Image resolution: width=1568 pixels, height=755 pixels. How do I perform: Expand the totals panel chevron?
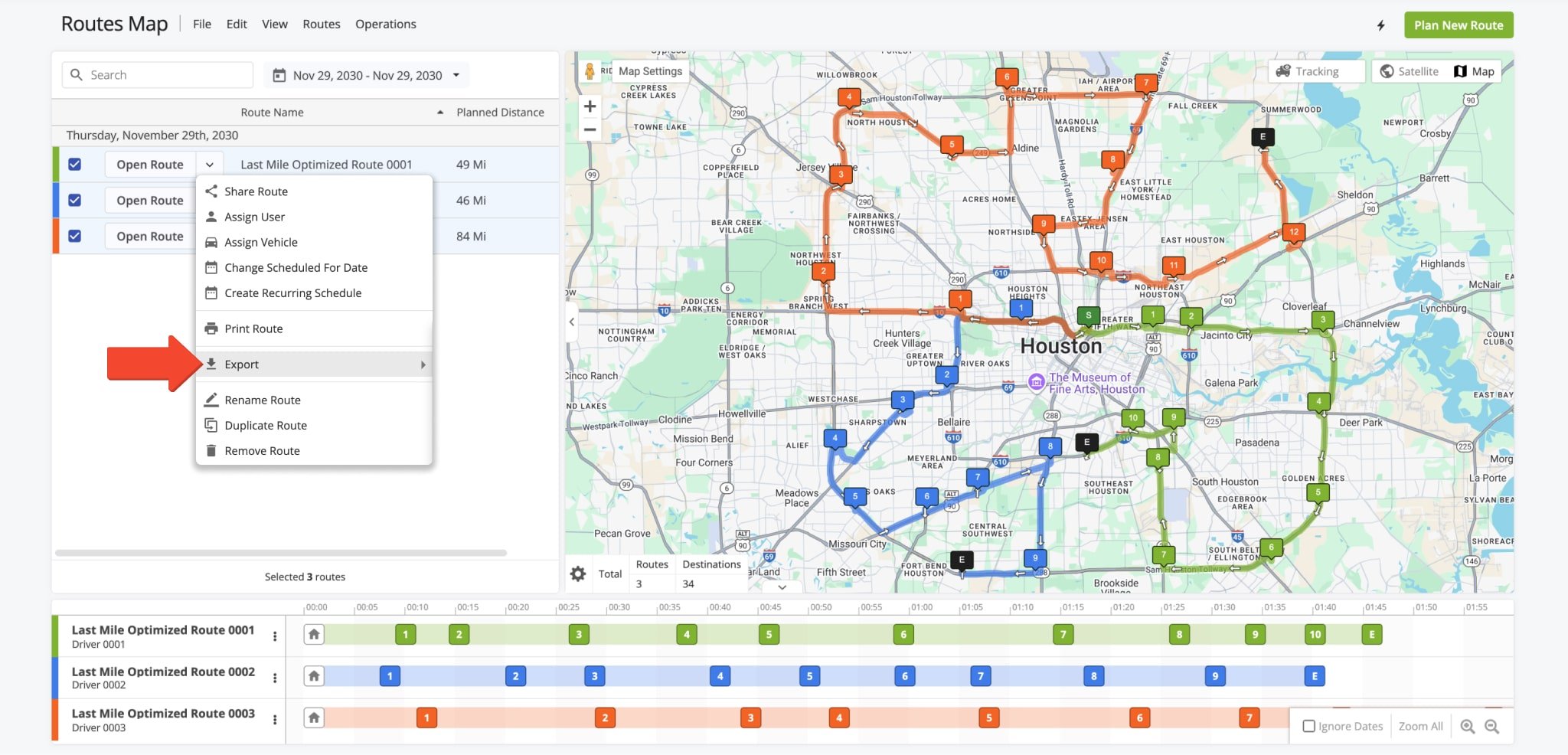782,587
